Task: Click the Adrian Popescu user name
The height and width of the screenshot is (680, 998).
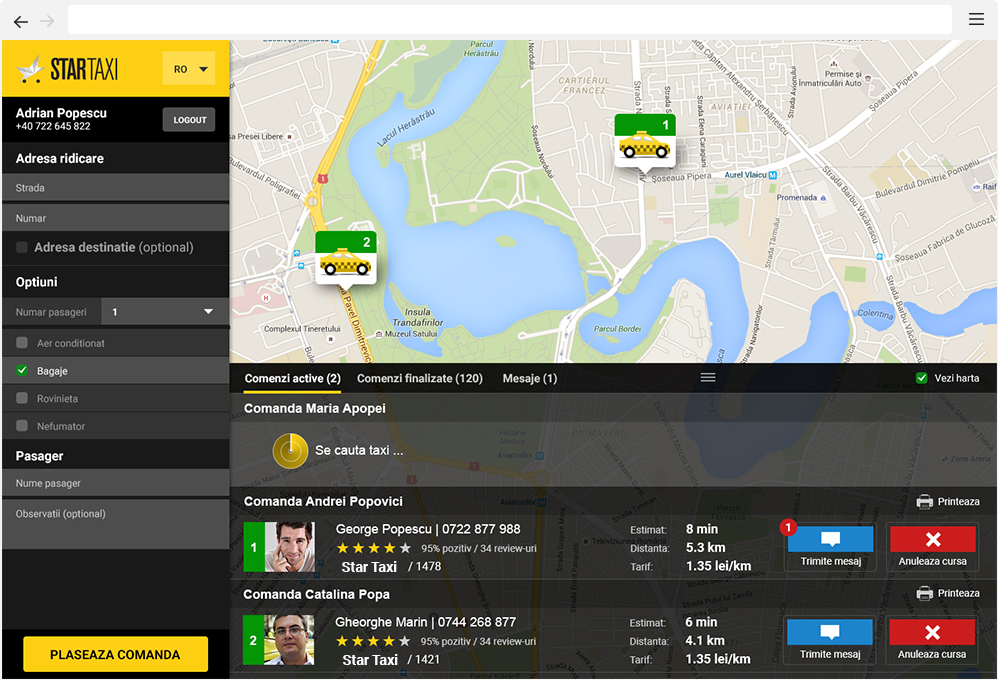Action: [x=61, y=113]
